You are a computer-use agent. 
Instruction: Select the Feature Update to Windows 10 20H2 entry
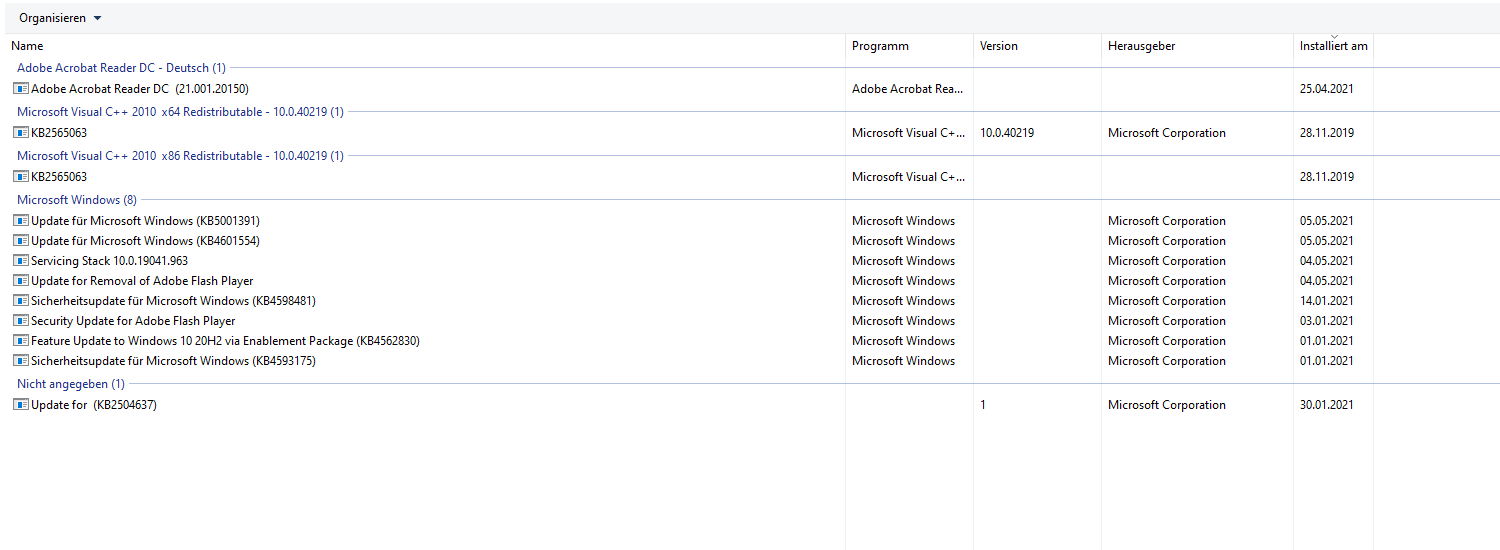point(225,341)
